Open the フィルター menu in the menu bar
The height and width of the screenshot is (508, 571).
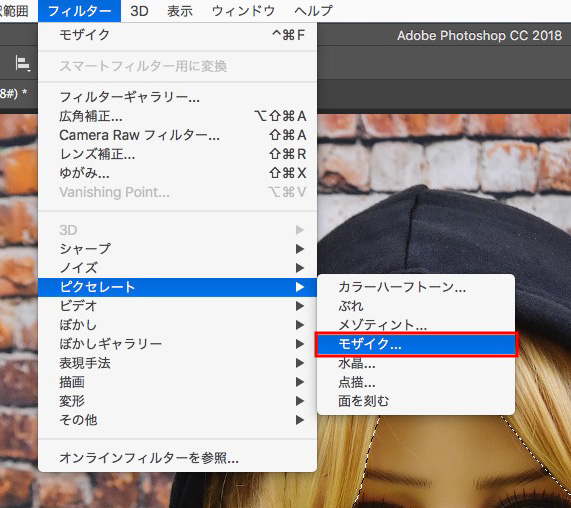[79, 11]
